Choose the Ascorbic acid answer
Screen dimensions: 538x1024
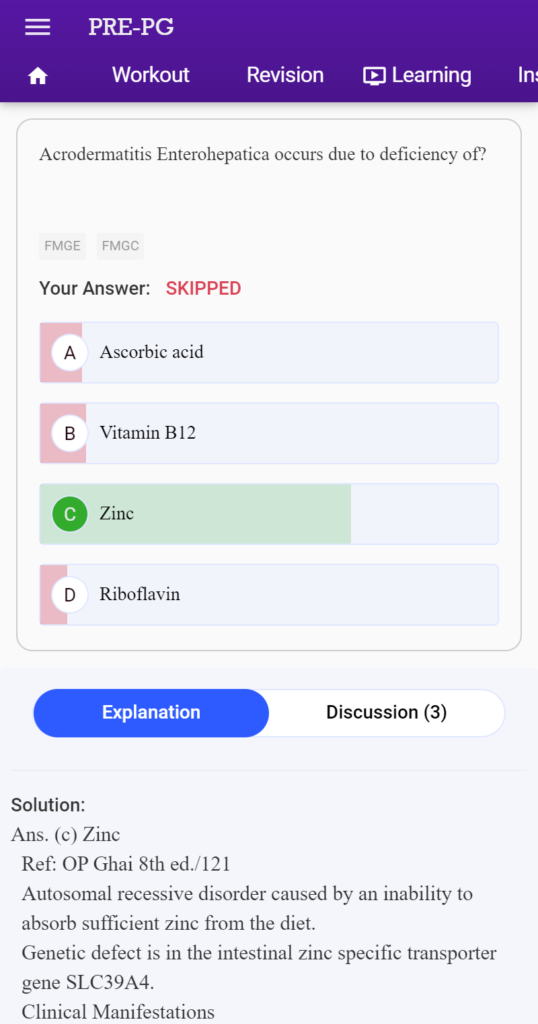coord(269,353)
